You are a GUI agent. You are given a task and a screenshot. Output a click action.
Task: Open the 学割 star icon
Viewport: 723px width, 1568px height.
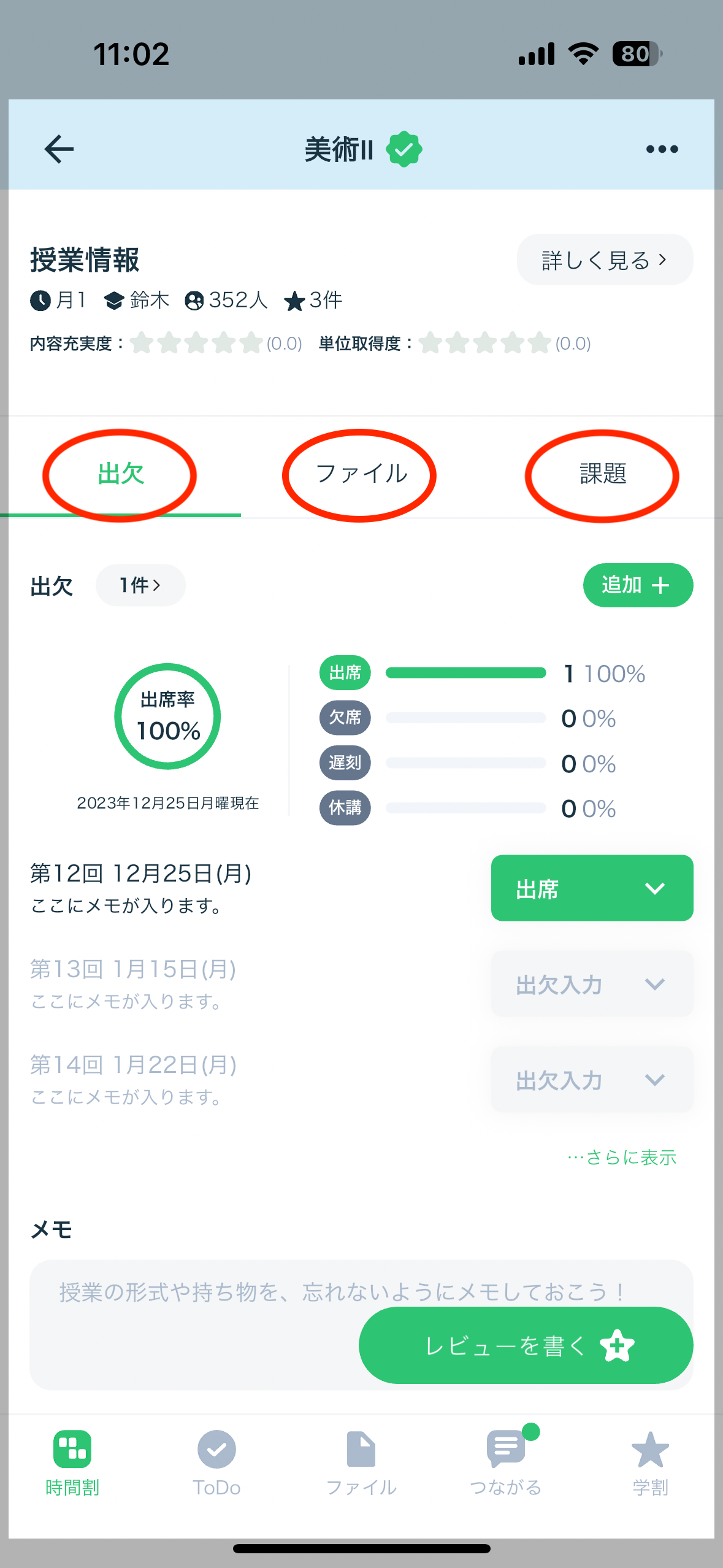click(x=650, y=1449)
